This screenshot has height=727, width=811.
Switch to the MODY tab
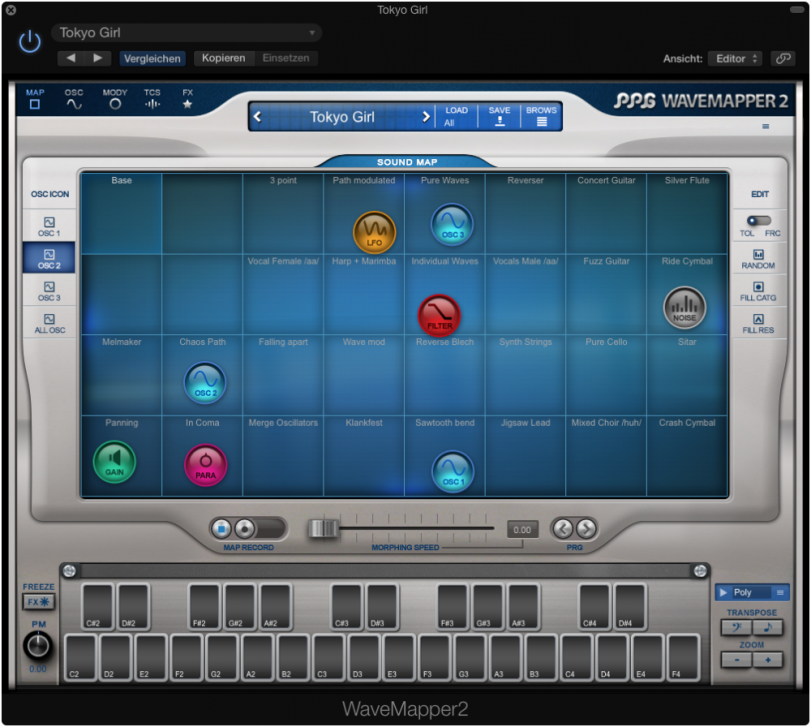[115, 99]
